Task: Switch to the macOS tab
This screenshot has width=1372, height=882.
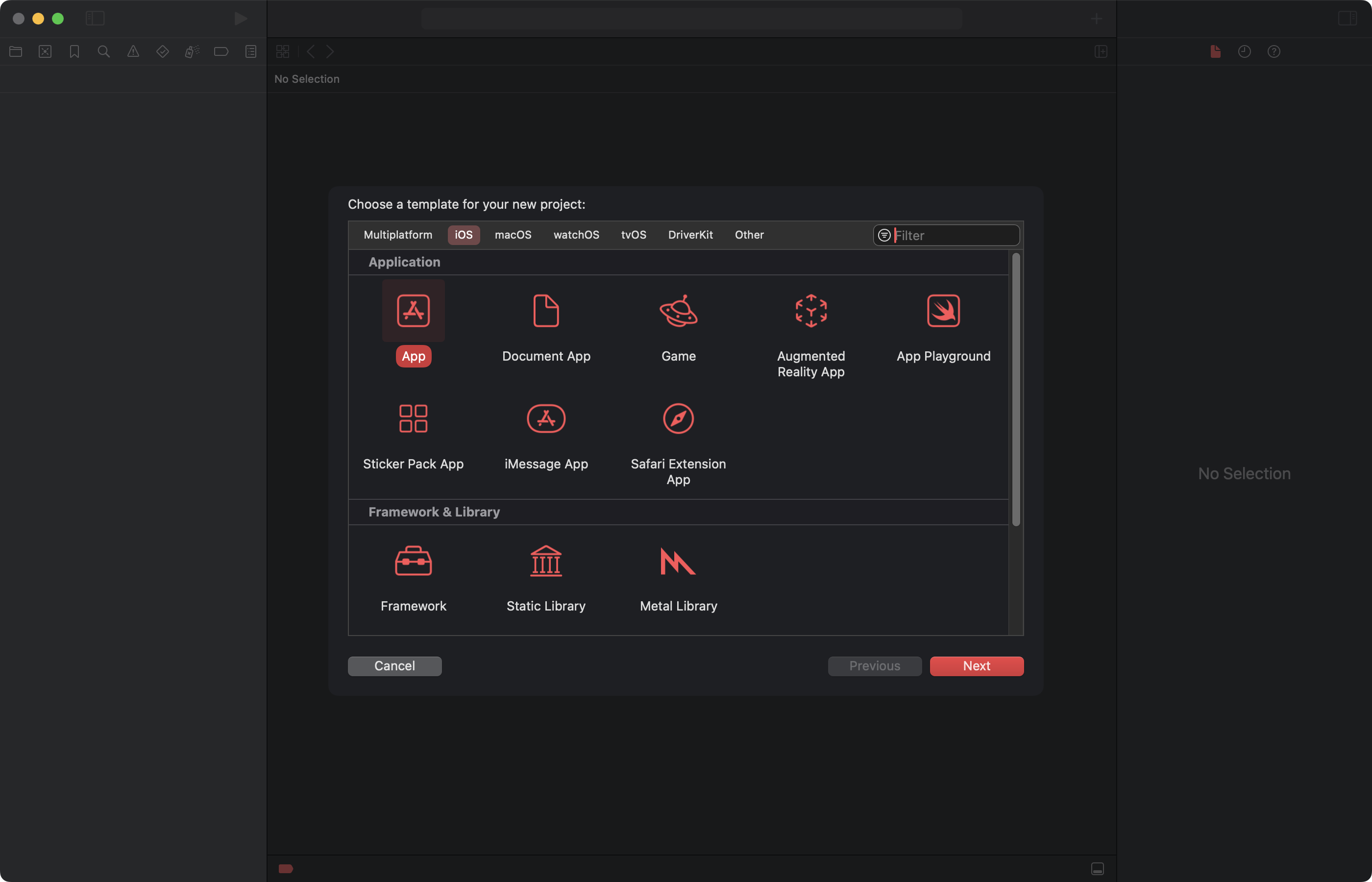Action: point(513,235)
